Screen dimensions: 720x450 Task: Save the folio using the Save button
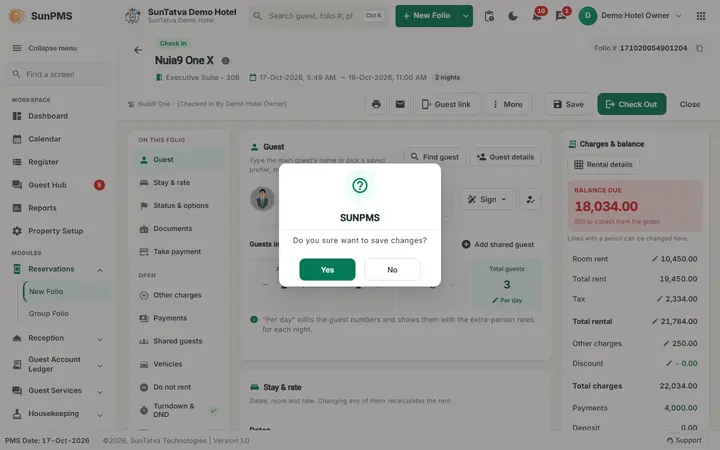pos(568,104)
